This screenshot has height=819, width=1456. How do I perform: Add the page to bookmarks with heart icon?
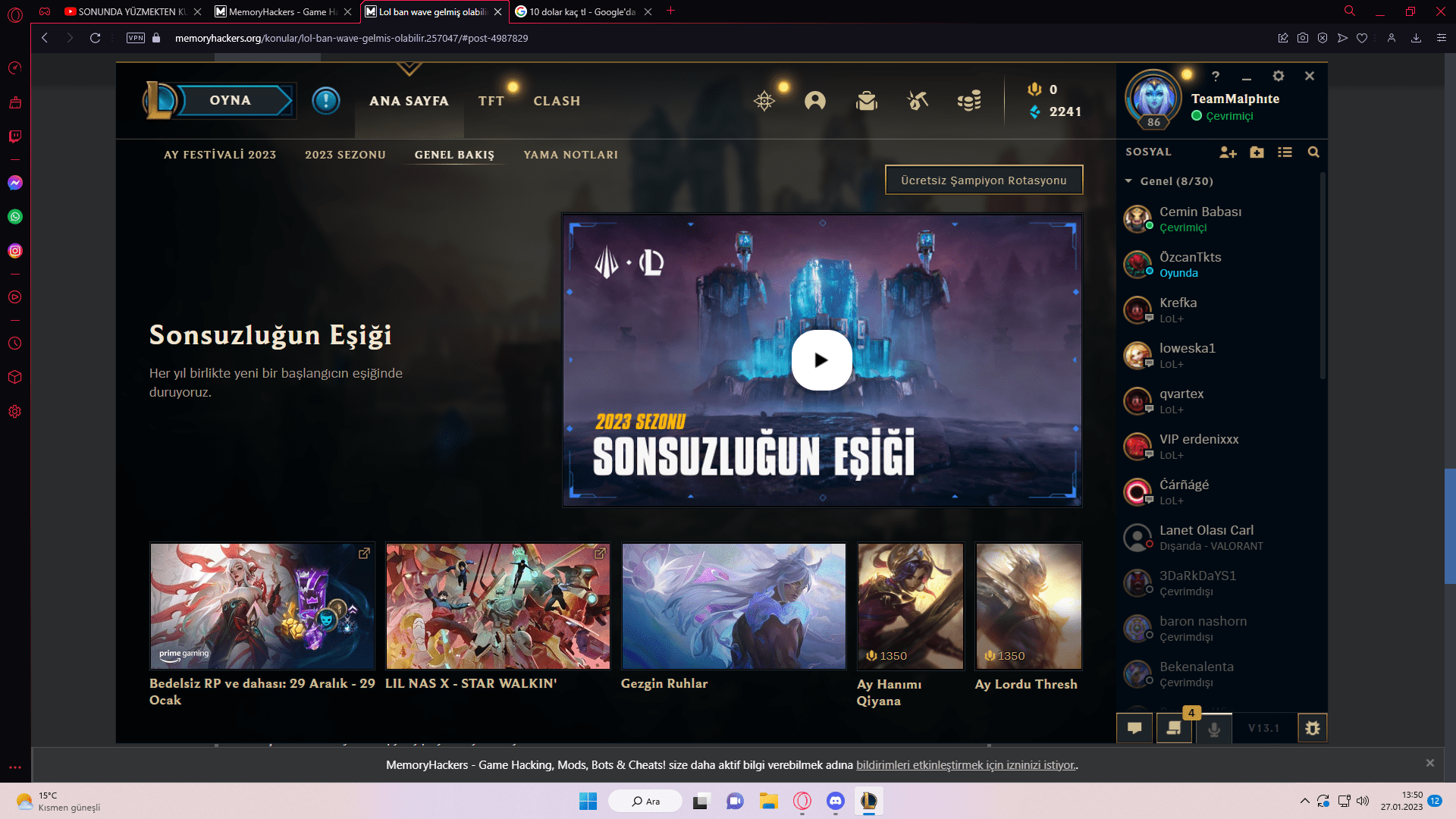[x=1362, y=38]
